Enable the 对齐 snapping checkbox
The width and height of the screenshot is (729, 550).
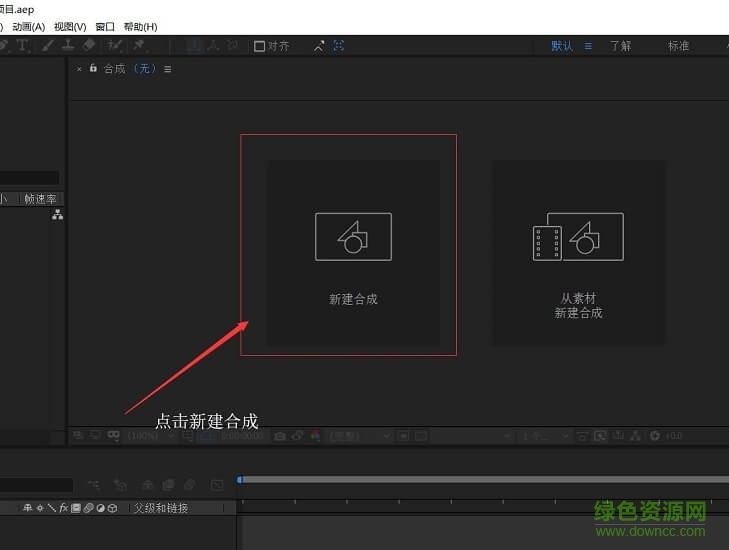tap(260, 46)
